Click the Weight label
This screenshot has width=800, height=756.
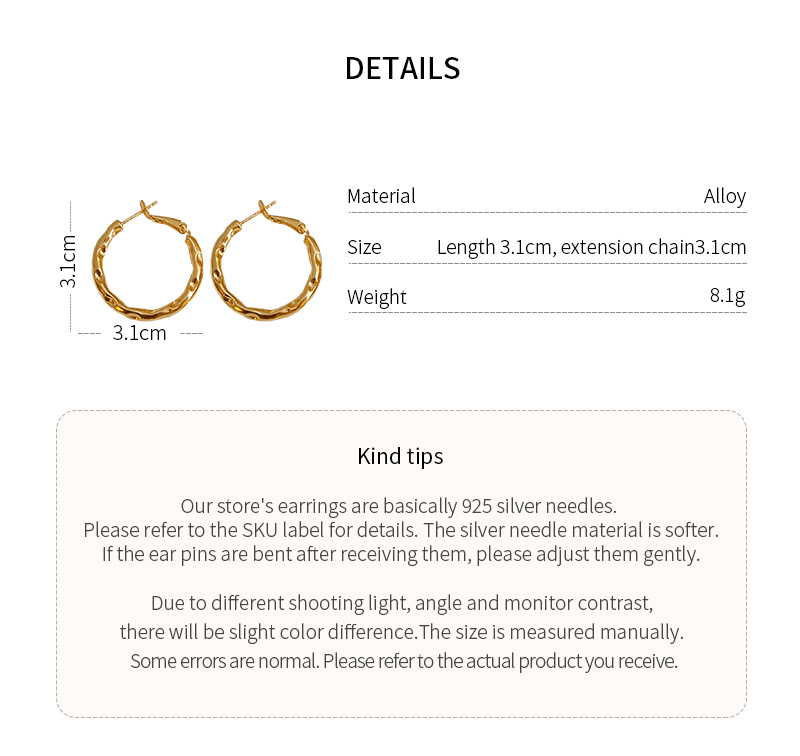click(x=377, y=297)
